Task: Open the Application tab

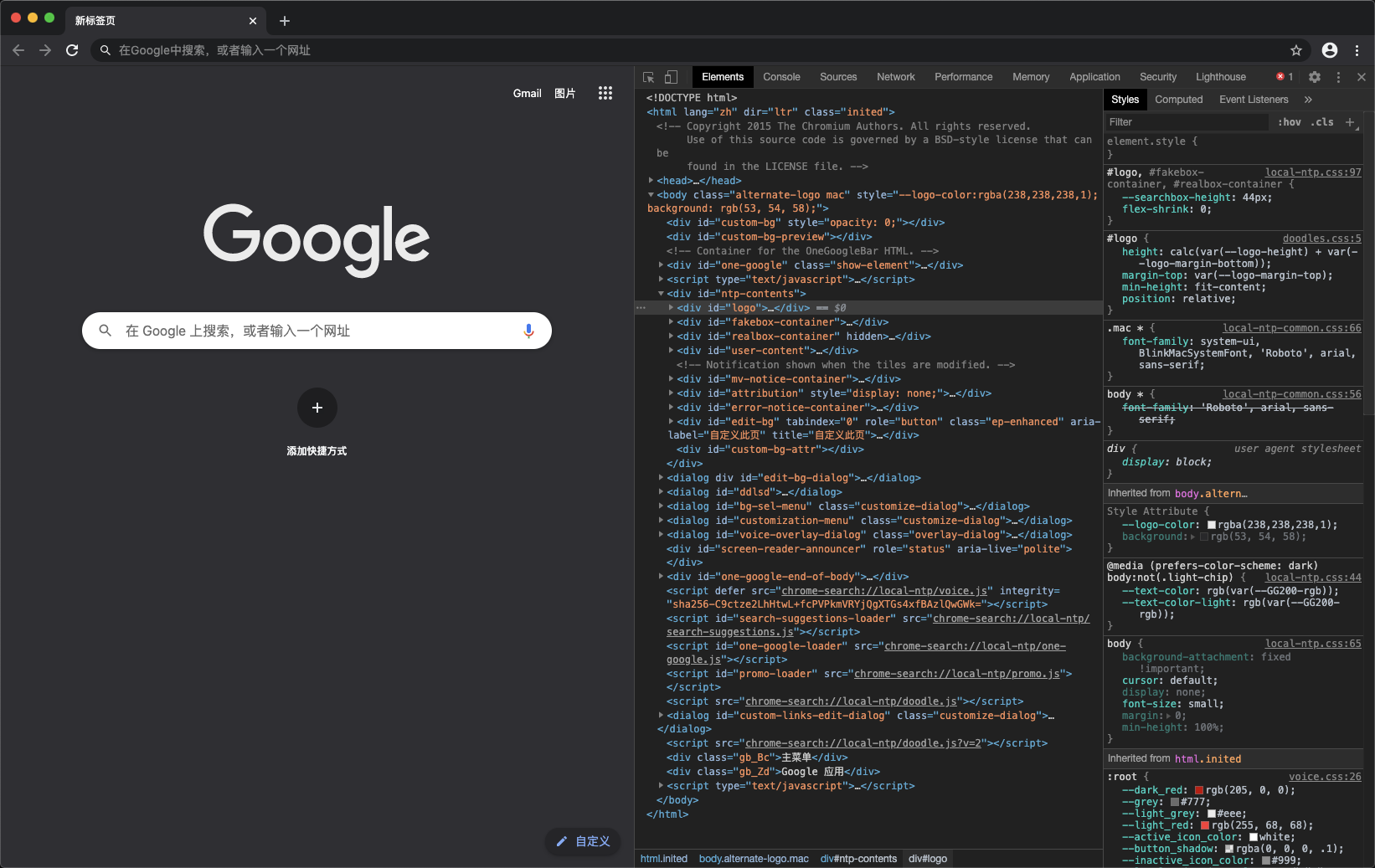Action: [1094, 77]
